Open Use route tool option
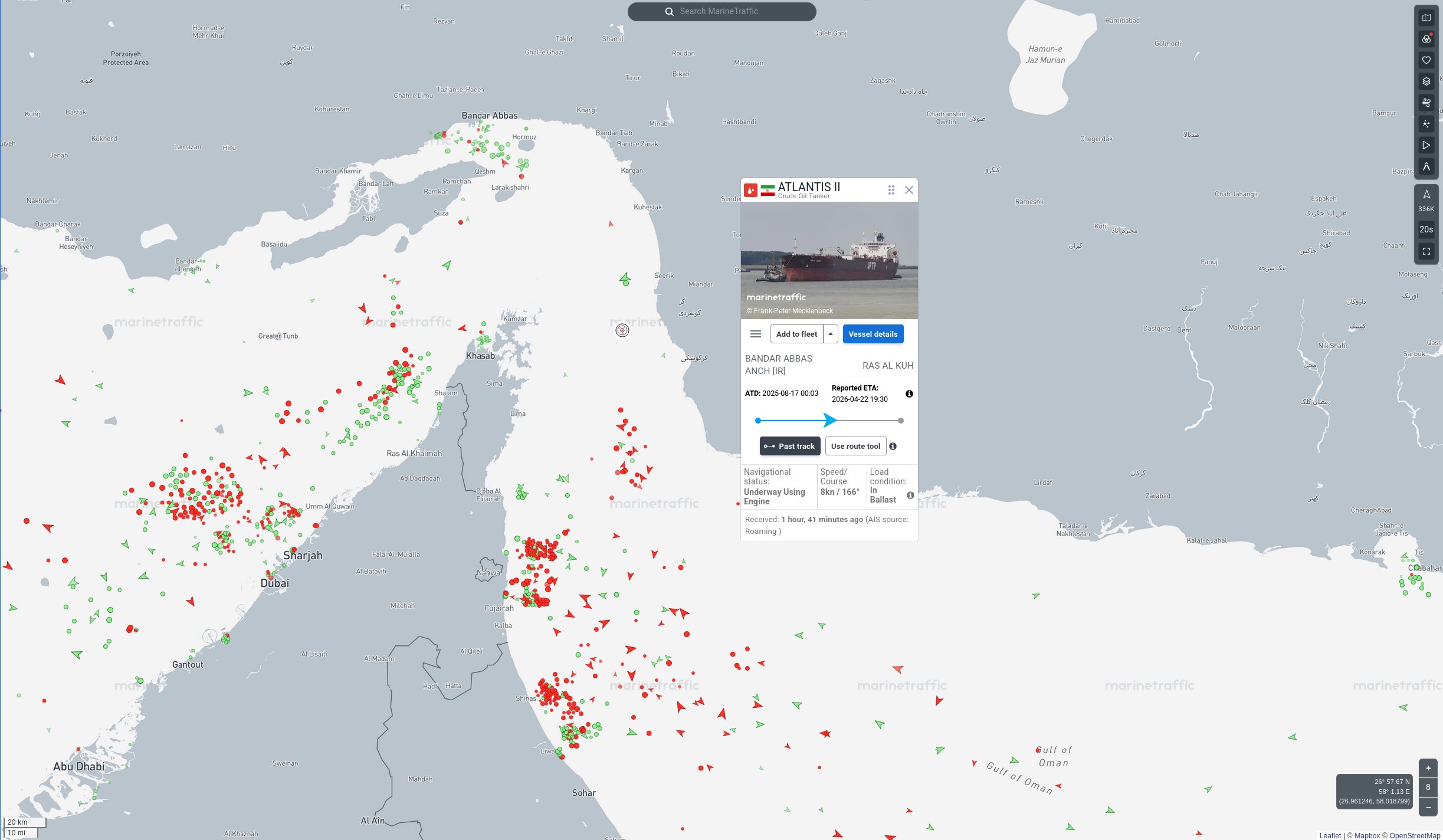The height and width of the screenshot is (840, 1443). coord(855,446)
